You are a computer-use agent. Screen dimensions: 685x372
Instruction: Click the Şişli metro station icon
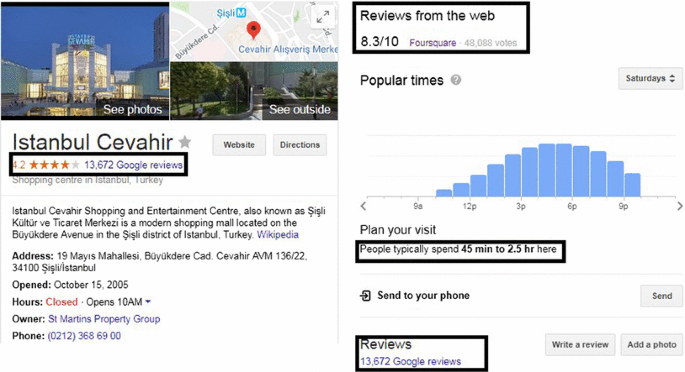[x=241, y=13]
